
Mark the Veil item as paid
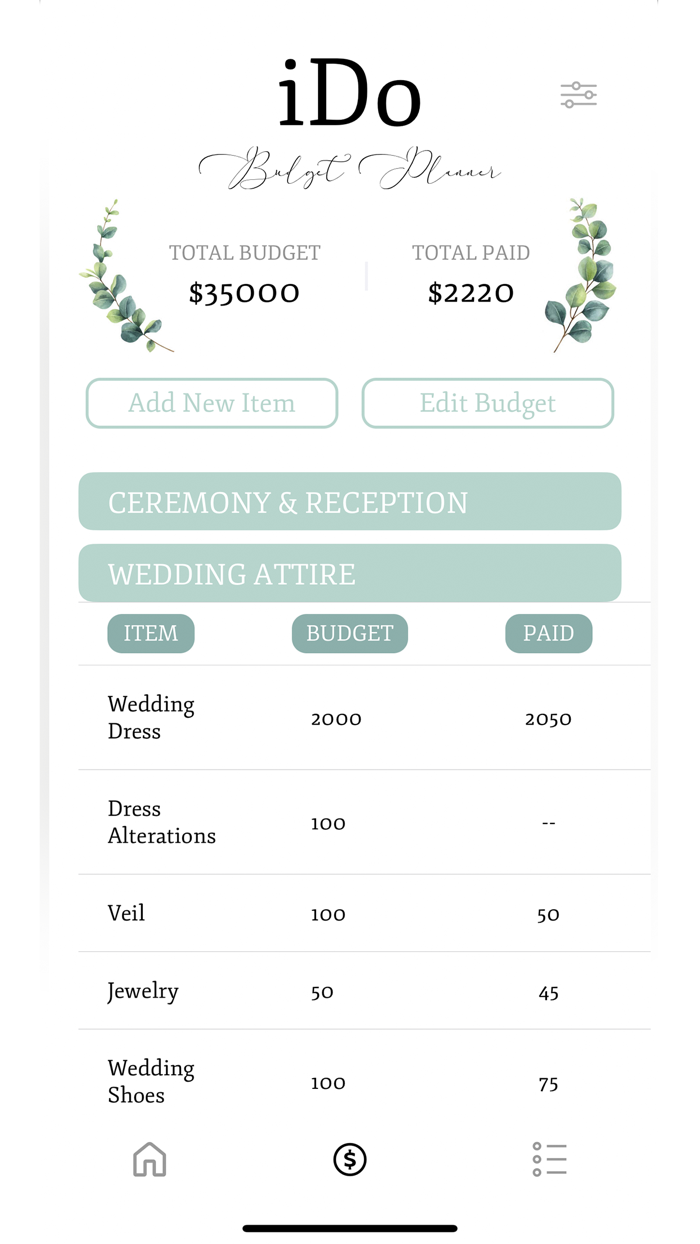coord(548,913)
